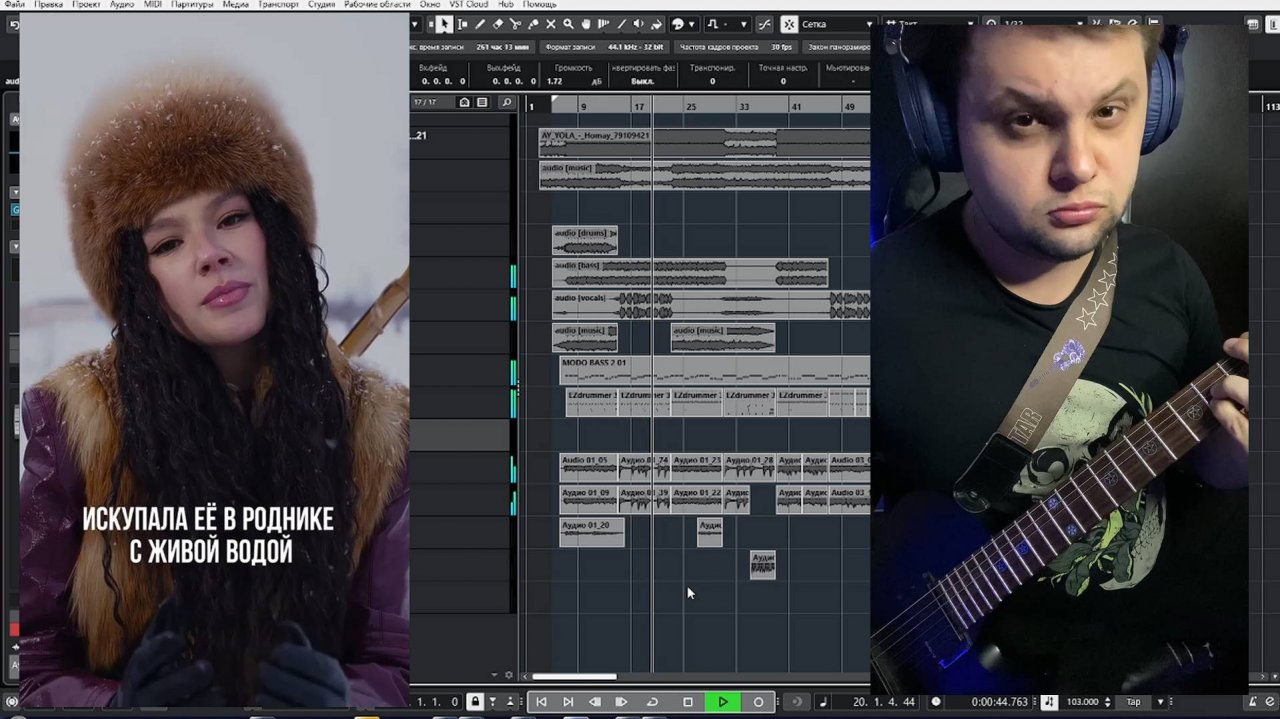Activate the Zoom magnifier tool
Viewport: 1280px width, 719px height.
(568, 24)
